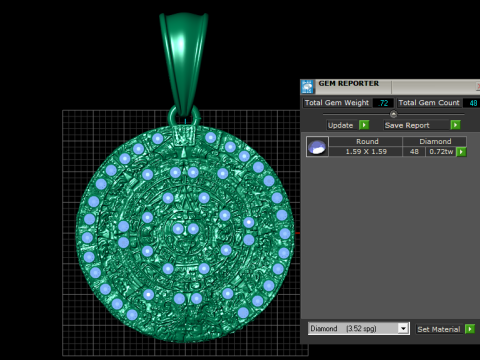Click the 0.72tw weight cell
Image resolution: width=480 pixels, height=360 pixels.
(x=441, y=152)
